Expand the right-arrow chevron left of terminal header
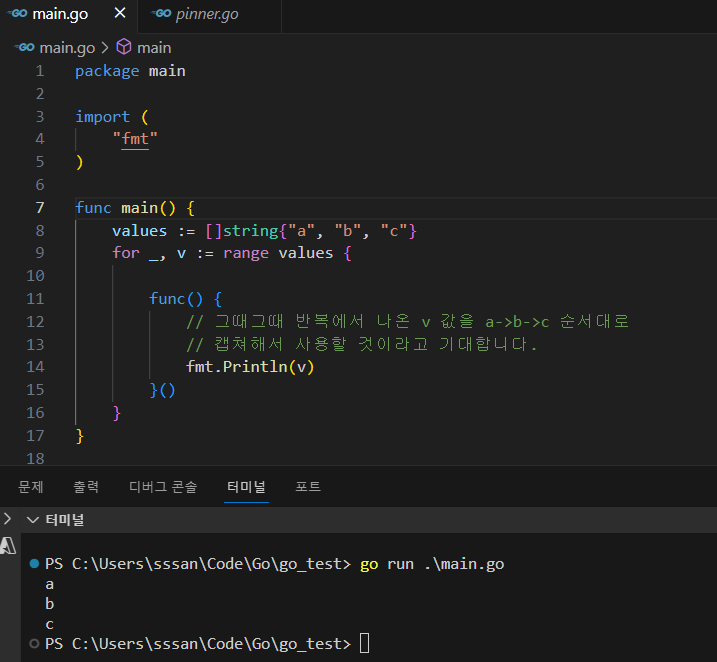This screenshot has width=717, height=662. click(8, 519)
